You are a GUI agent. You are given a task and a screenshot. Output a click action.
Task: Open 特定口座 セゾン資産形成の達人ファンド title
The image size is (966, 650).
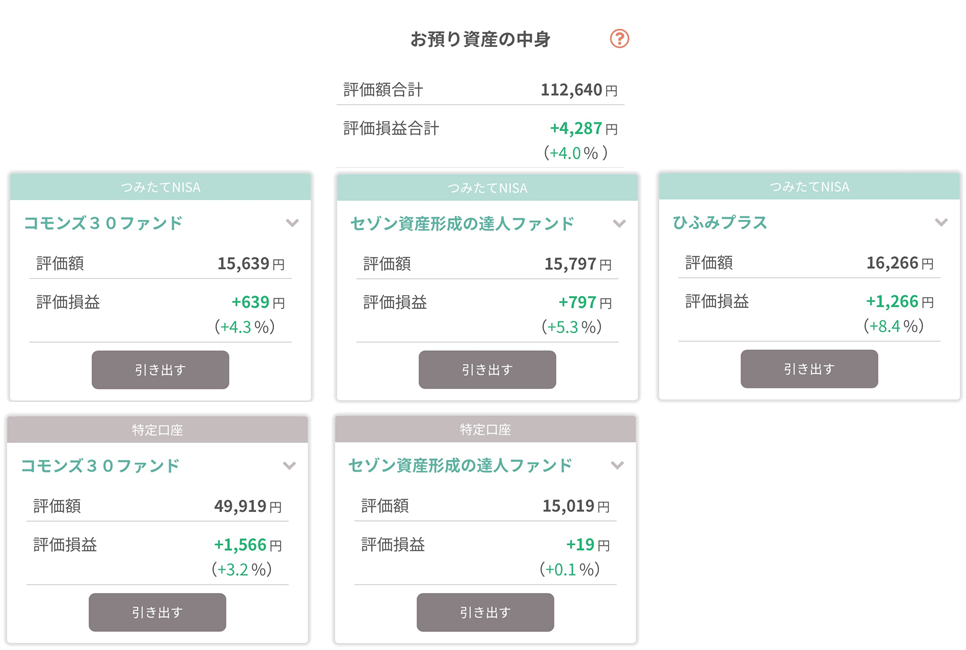[x=460, y=465]
